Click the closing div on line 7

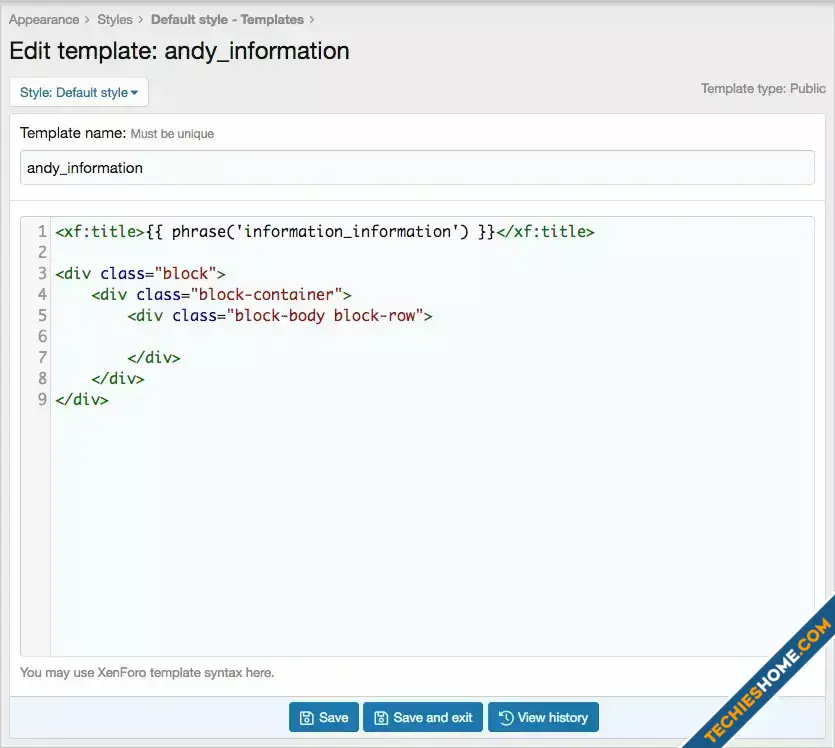pyautogui.click(x=154, y=357)
